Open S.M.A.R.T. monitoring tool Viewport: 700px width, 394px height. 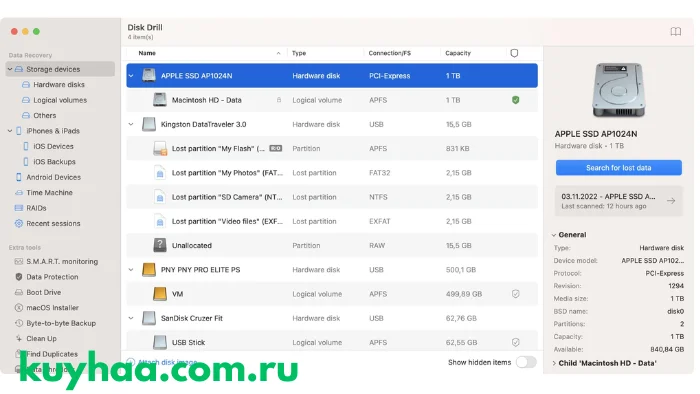pyautogui.click(x=56, y=261)
